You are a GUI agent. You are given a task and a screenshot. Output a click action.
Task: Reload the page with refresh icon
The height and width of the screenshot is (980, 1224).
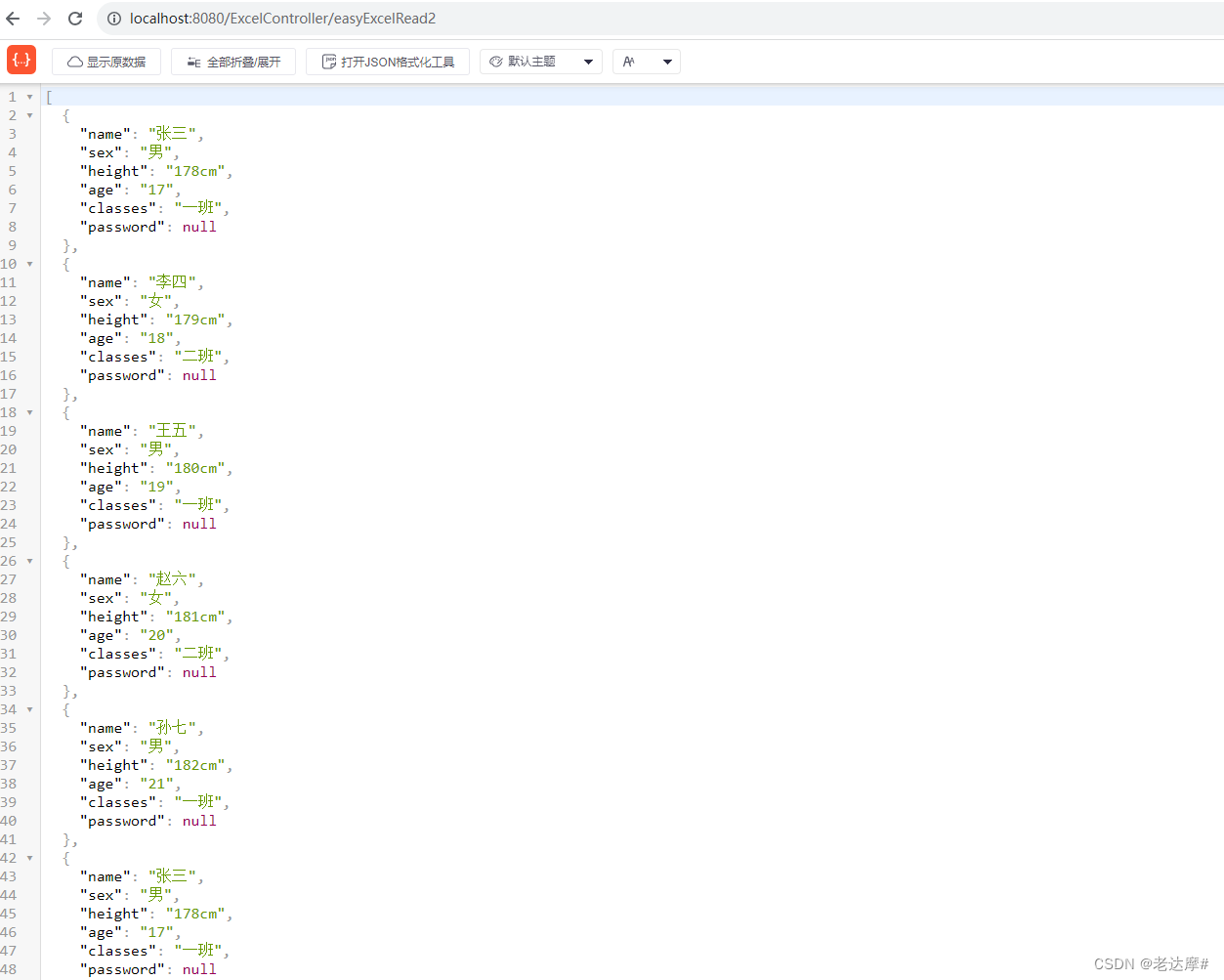(75, 19)
